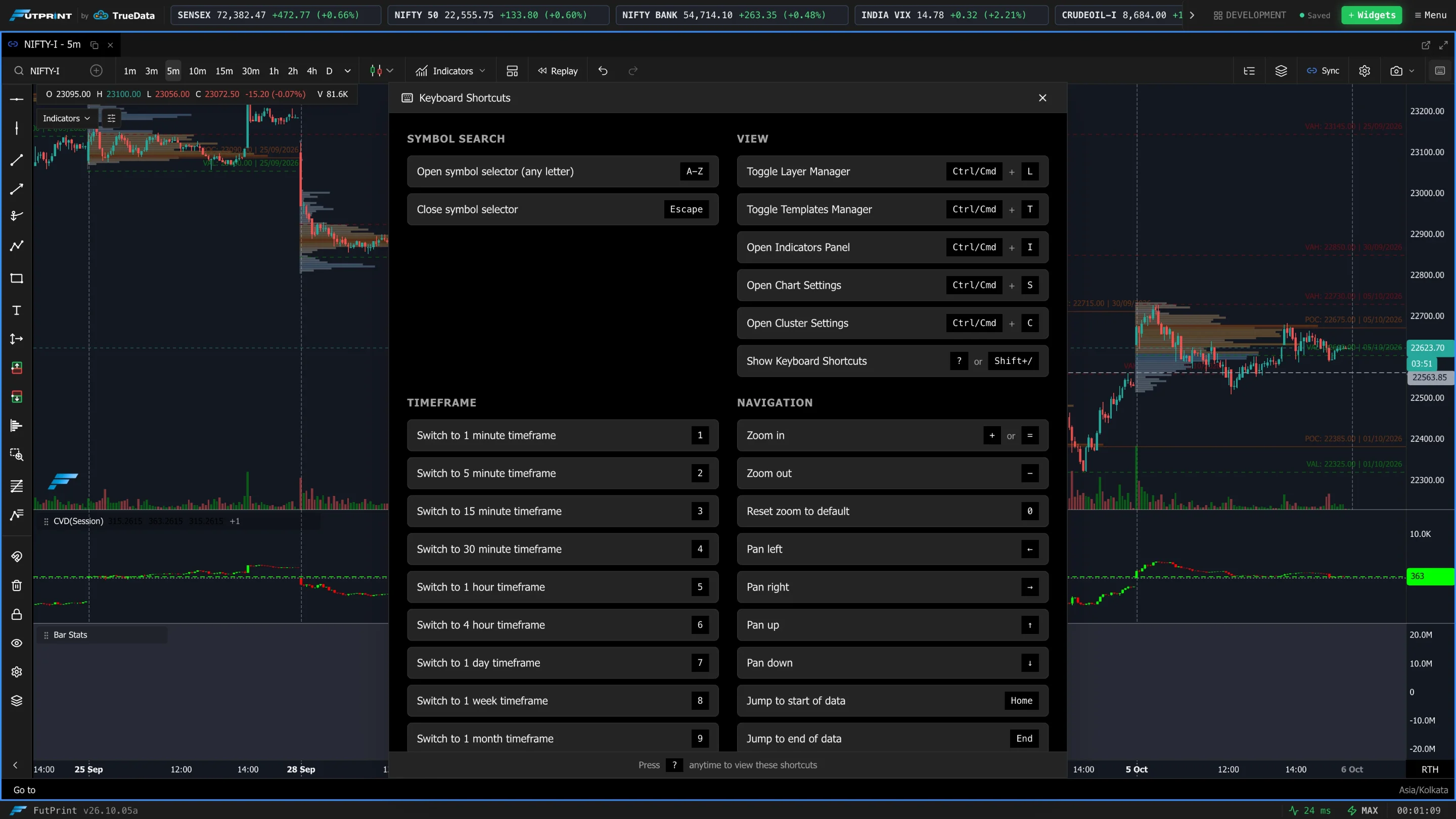Open the camera screenshot tool
Screen dimensions: 1456x819
(1396, 71)
